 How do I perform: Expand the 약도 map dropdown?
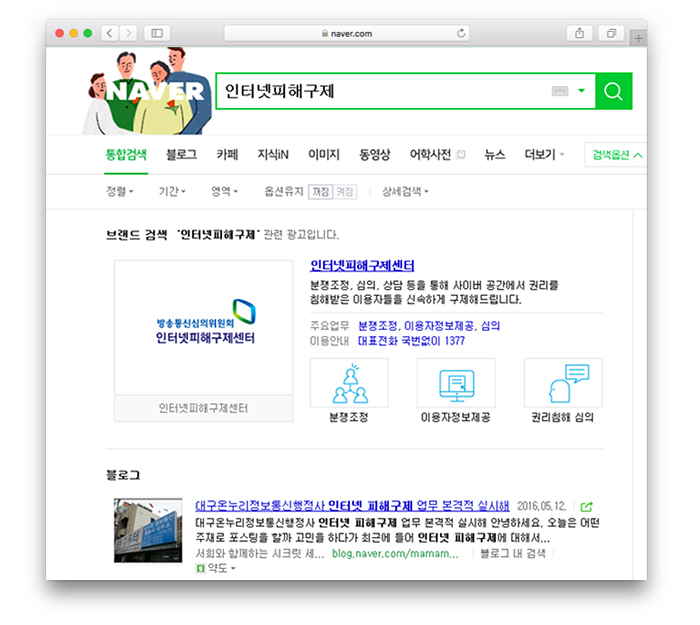(x=216, y=568)
